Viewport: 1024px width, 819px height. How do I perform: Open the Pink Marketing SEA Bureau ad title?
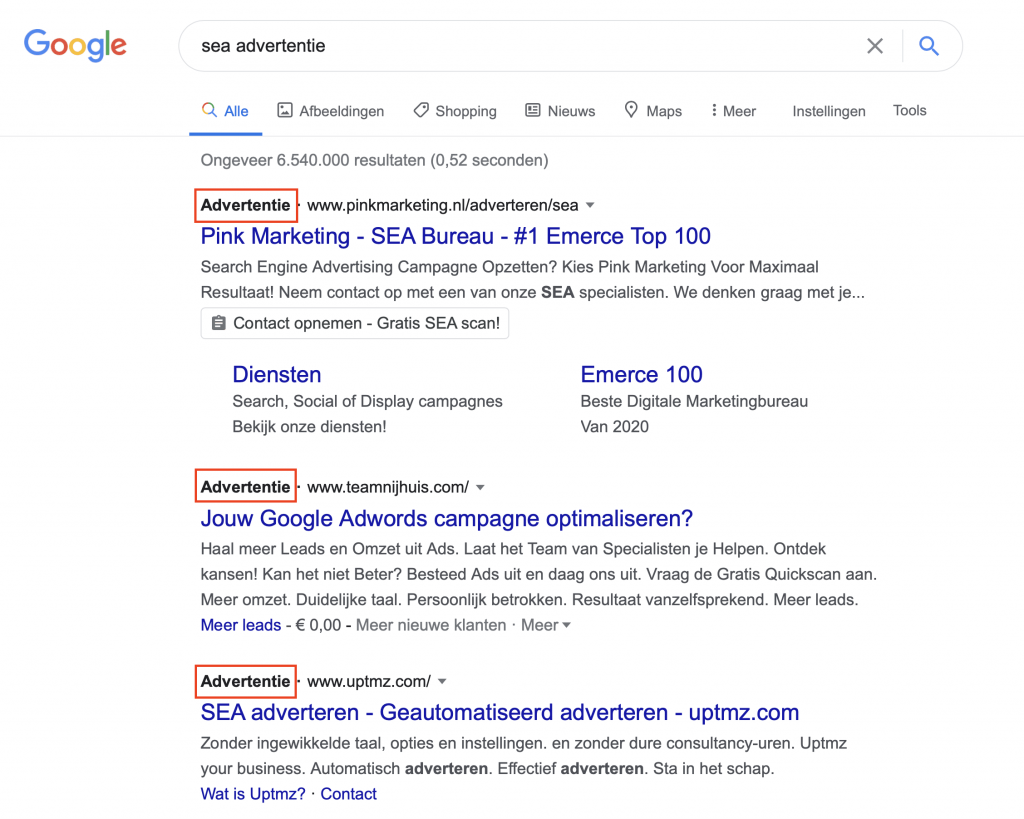[455, 236]
